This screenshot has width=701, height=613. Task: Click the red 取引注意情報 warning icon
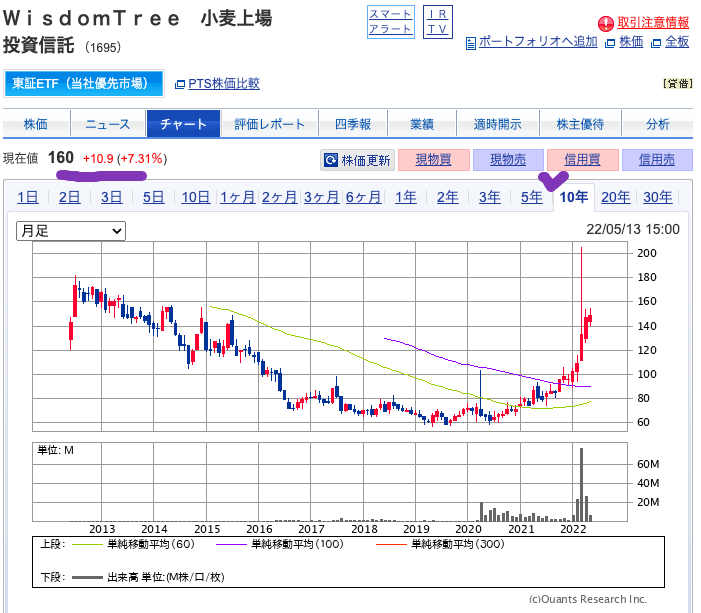[x=606, y=24]
